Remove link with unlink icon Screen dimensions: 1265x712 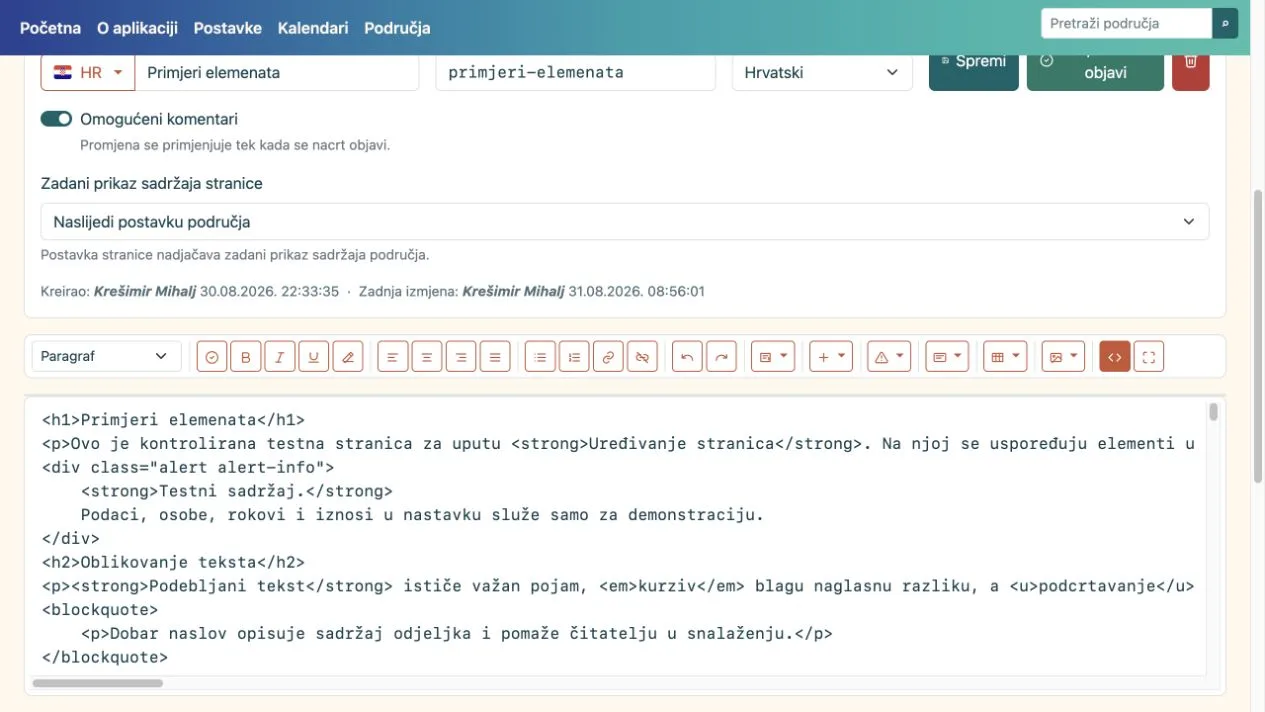642,357
